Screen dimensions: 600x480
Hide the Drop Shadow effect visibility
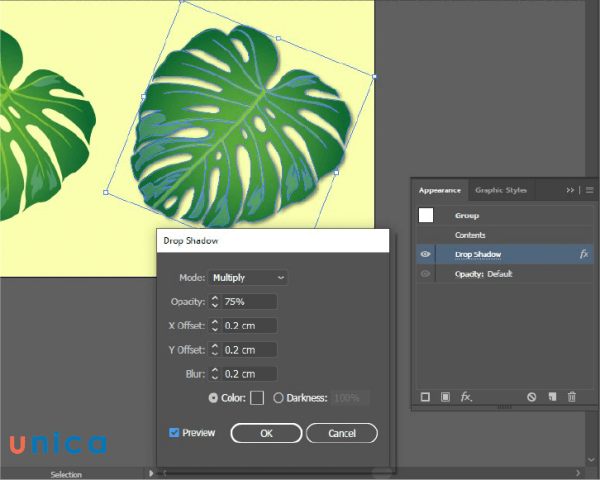(426, 255)
